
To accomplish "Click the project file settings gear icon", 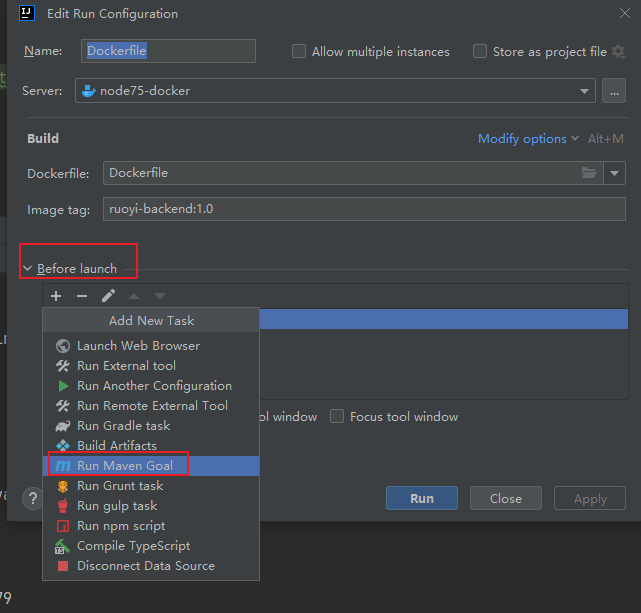I will 618,51.
